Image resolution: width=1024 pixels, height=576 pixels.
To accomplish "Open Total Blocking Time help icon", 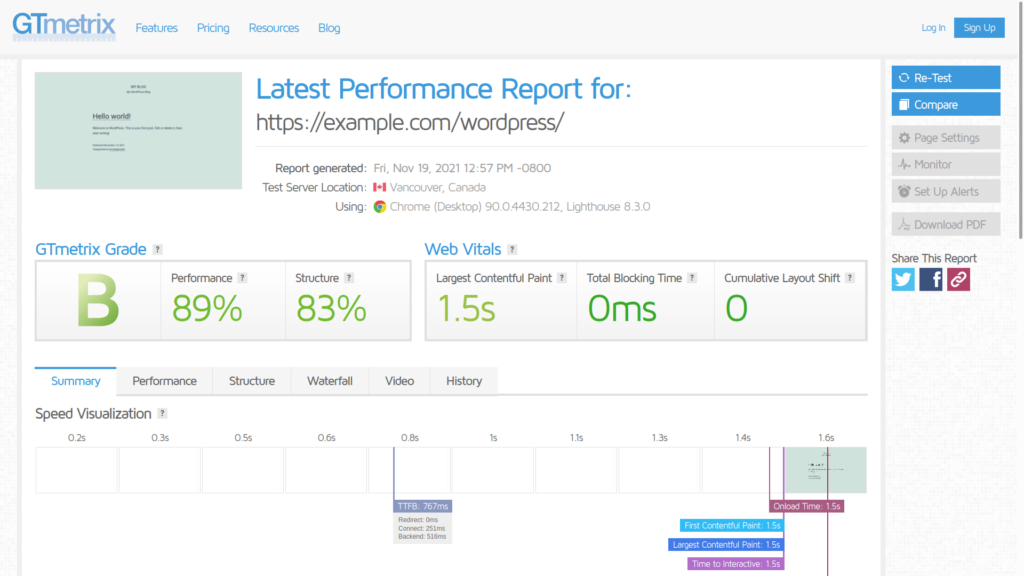I will (692, 278).
